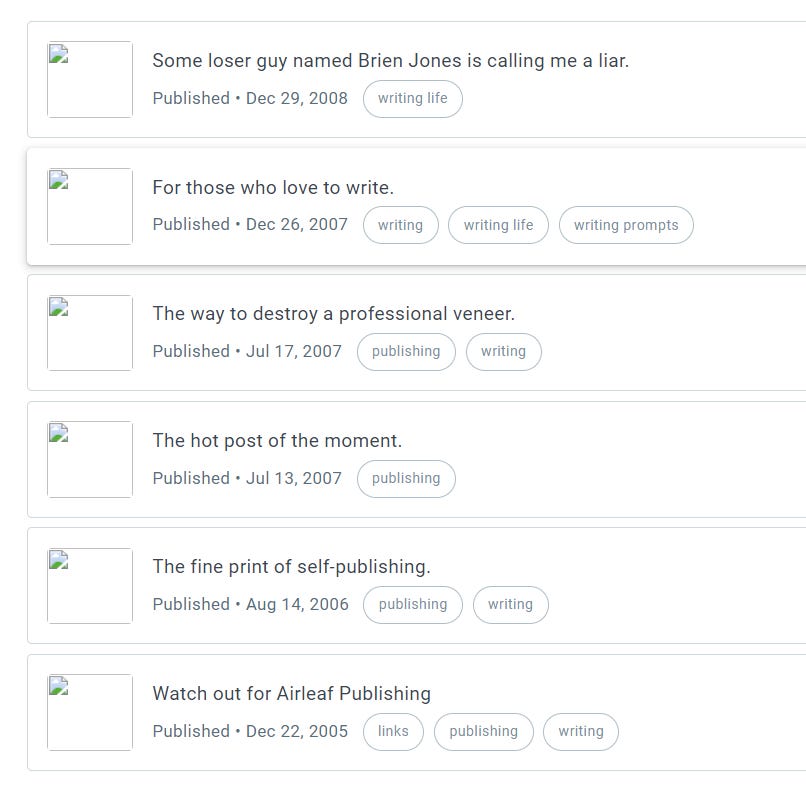Click 'Published • Aug 14, 2006' text
Image resolution: width=806 pixels, height=794 pixels.
(x=251, y=604)
